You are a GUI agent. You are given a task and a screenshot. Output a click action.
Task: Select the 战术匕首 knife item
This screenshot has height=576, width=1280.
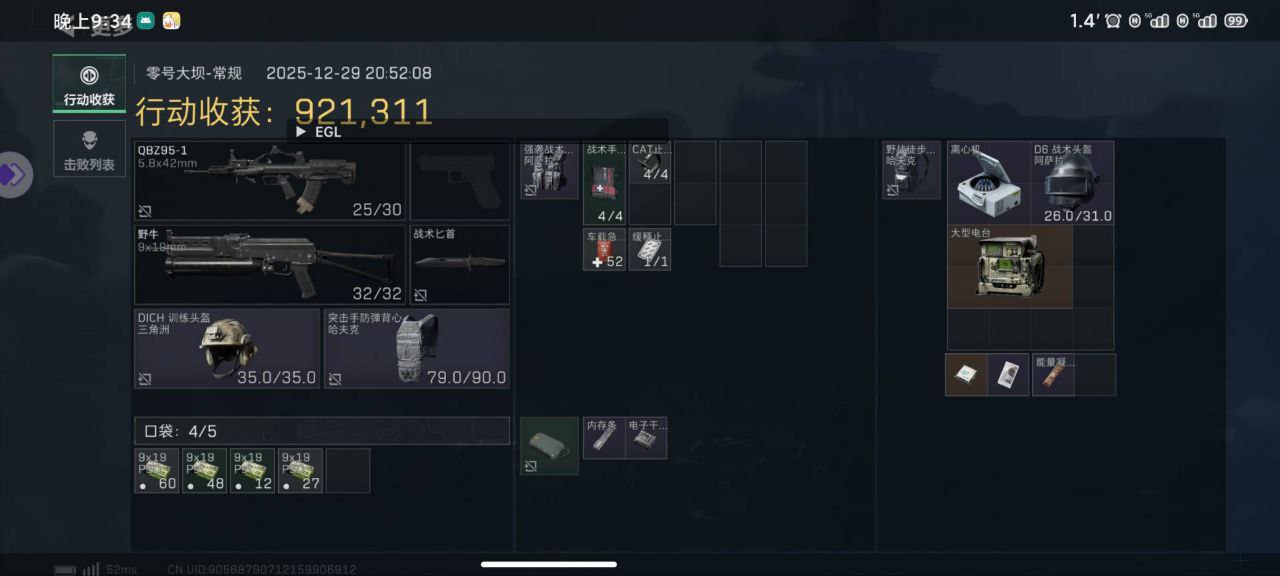(460, 264)
